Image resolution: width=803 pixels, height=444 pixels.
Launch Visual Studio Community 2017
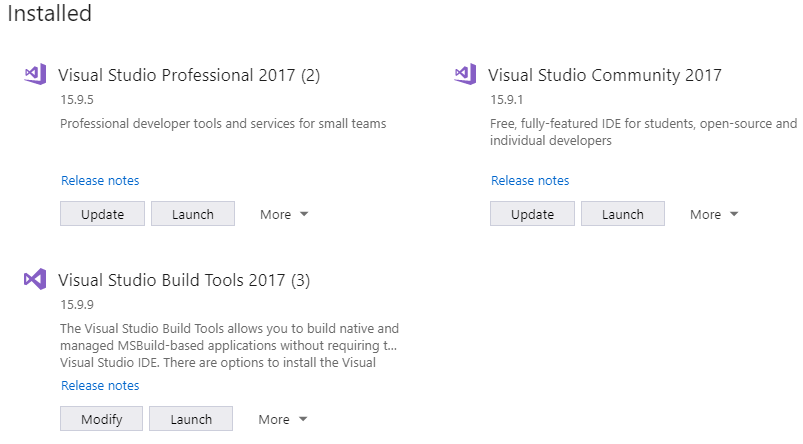click(623, 214)
